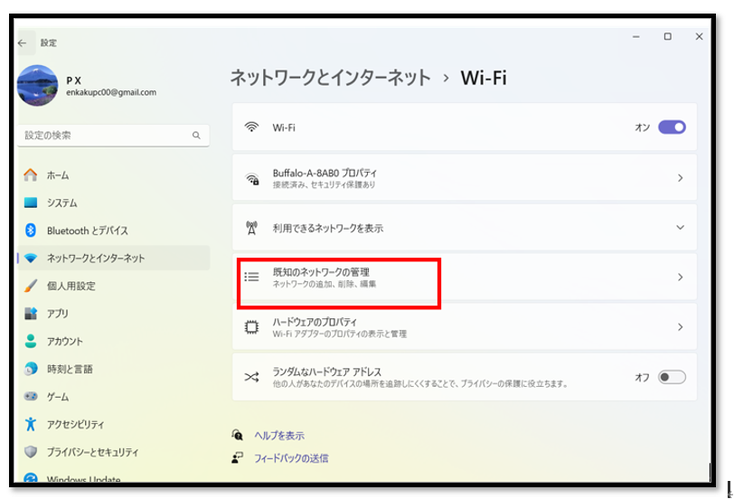The width and height of the screenshot is (734, 499).
Task: Maximize the Settings window
Action: 668,37
